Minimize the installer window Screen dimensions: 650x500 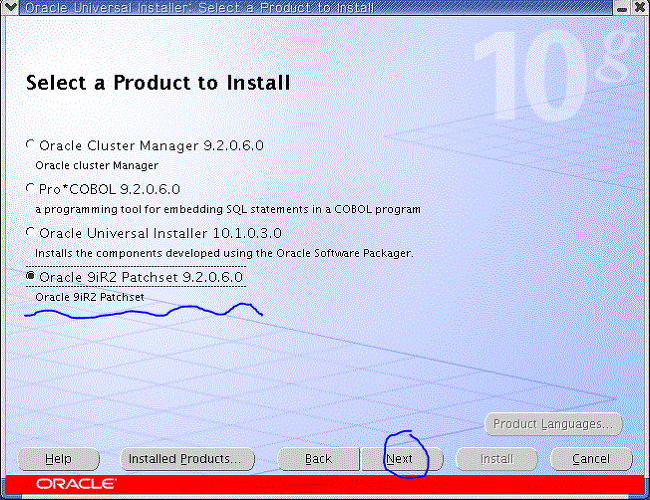621,7
